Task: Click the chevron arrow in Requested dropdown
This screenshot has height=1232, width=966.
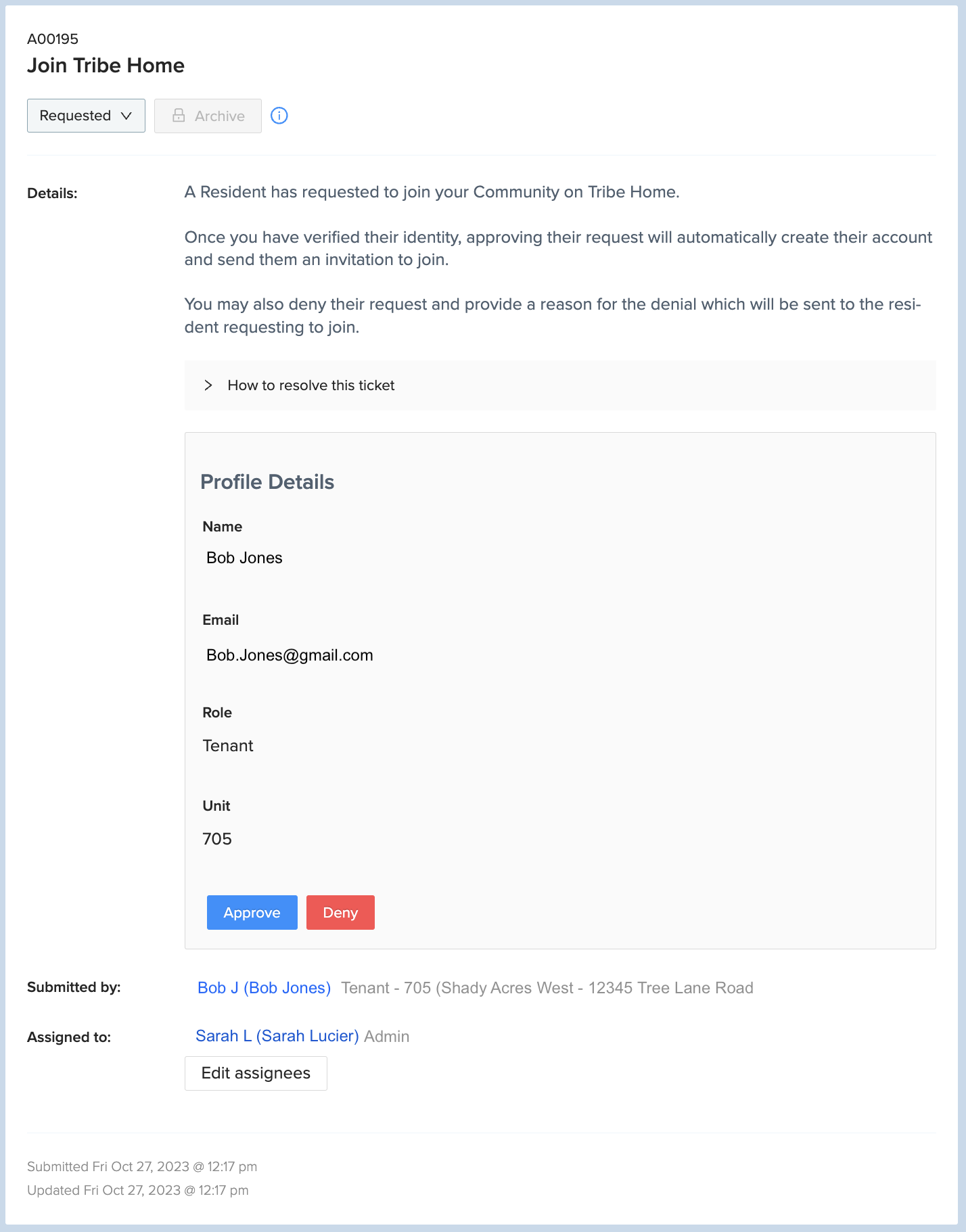Action: pyautogui.click(x=127, y=116)
